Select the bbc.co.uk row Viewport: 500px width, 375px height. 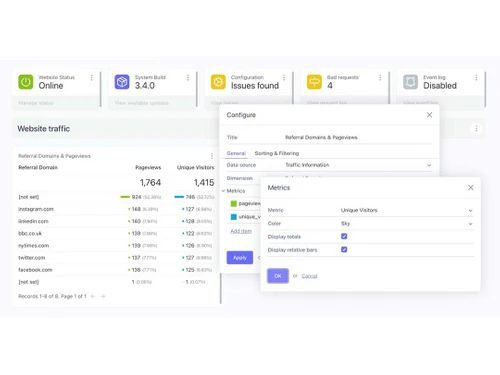click(116, 233)
